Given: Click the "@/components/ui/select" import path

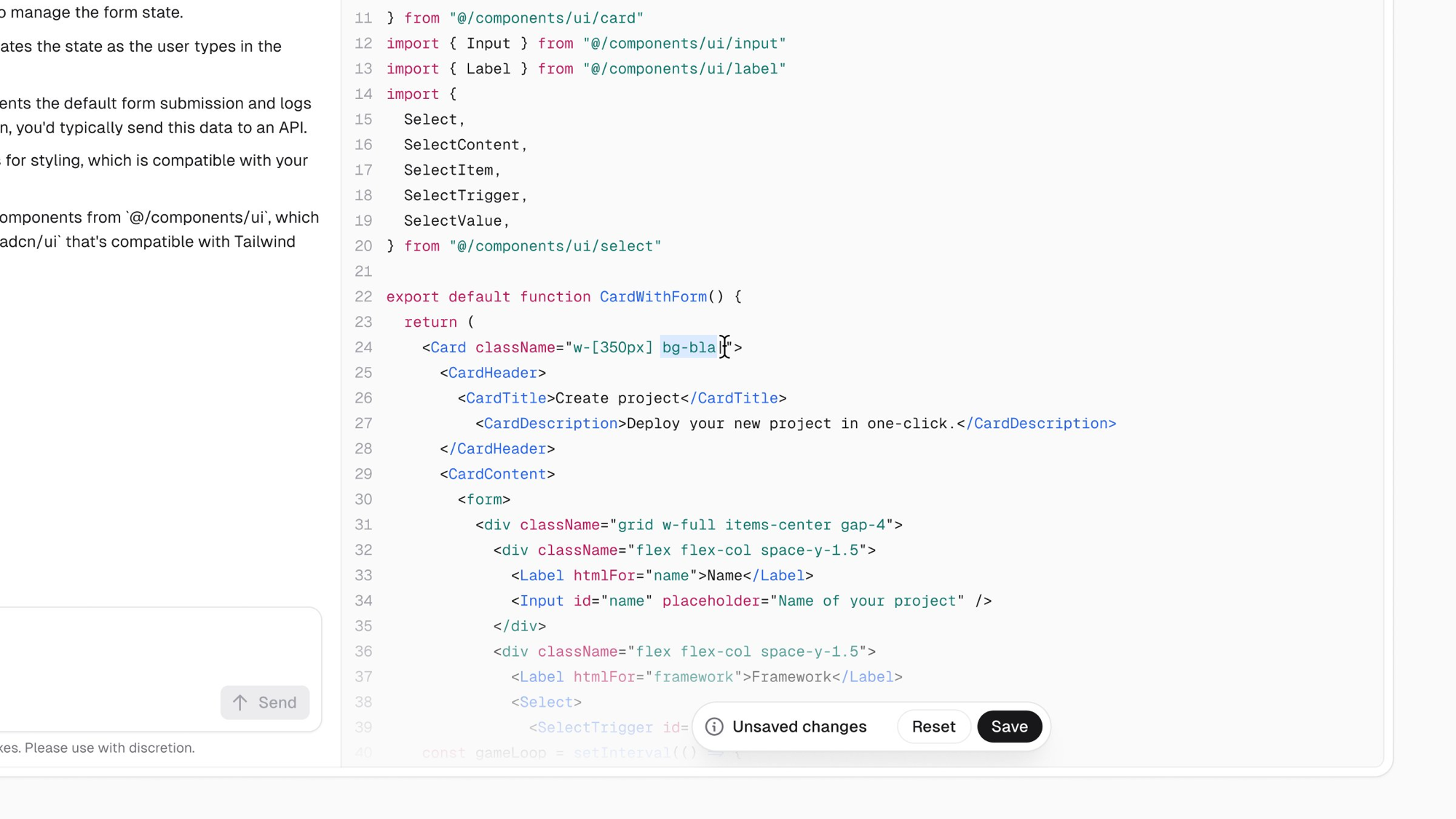Looking at the screenshot, I should pyautogui.click(x=555, y=246).
